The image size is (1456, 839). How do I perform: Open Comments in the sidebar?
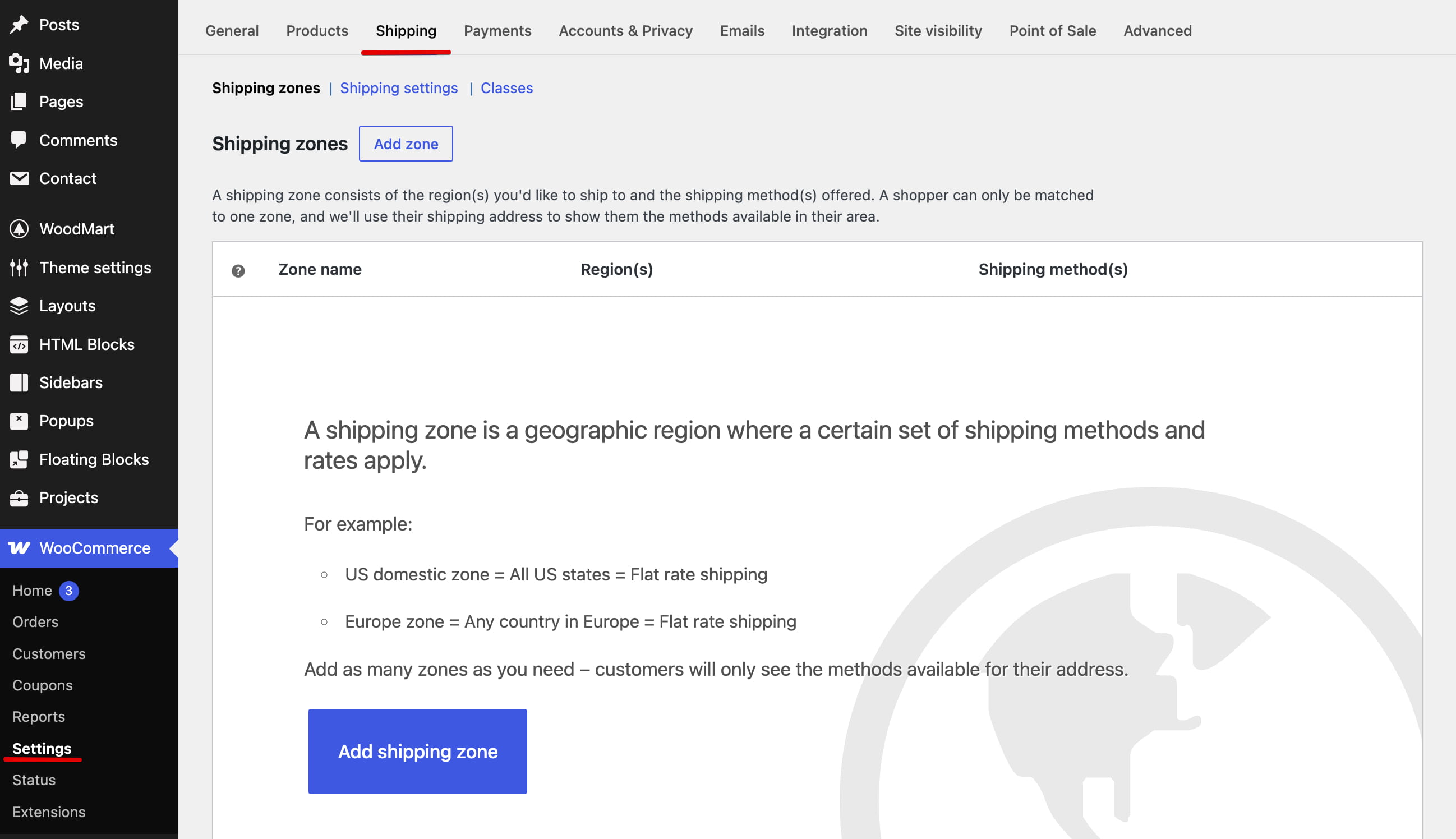[89, 140]
